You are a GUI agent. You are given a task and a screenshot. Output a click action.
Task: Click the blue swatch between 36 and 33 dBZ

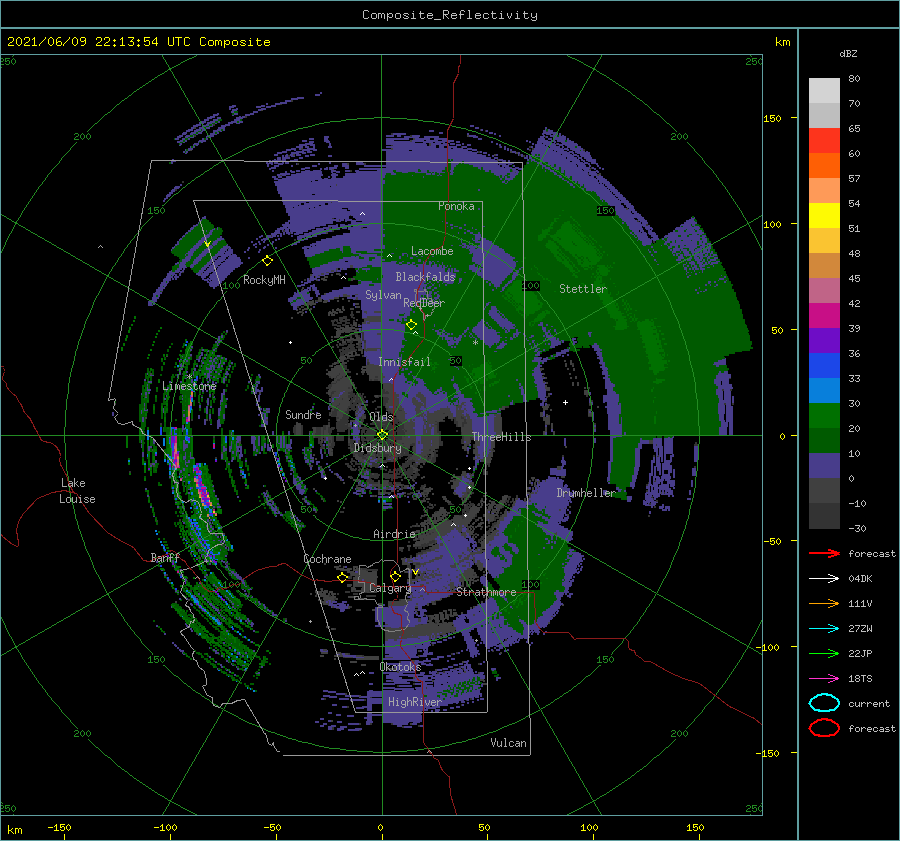pos(824,366)
